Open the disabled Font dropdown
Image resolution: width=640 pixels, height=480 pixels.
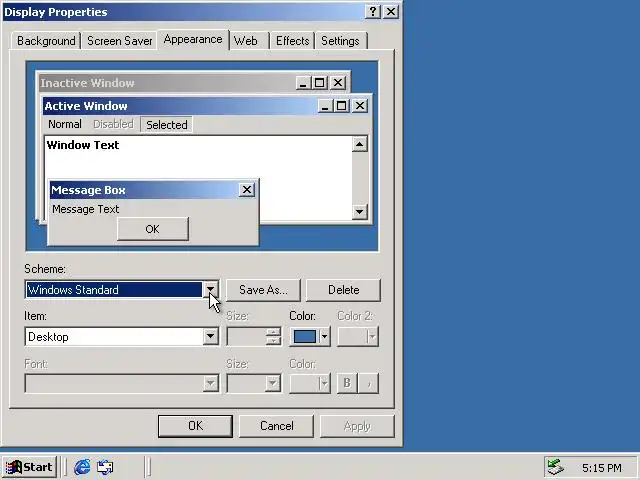122,383
